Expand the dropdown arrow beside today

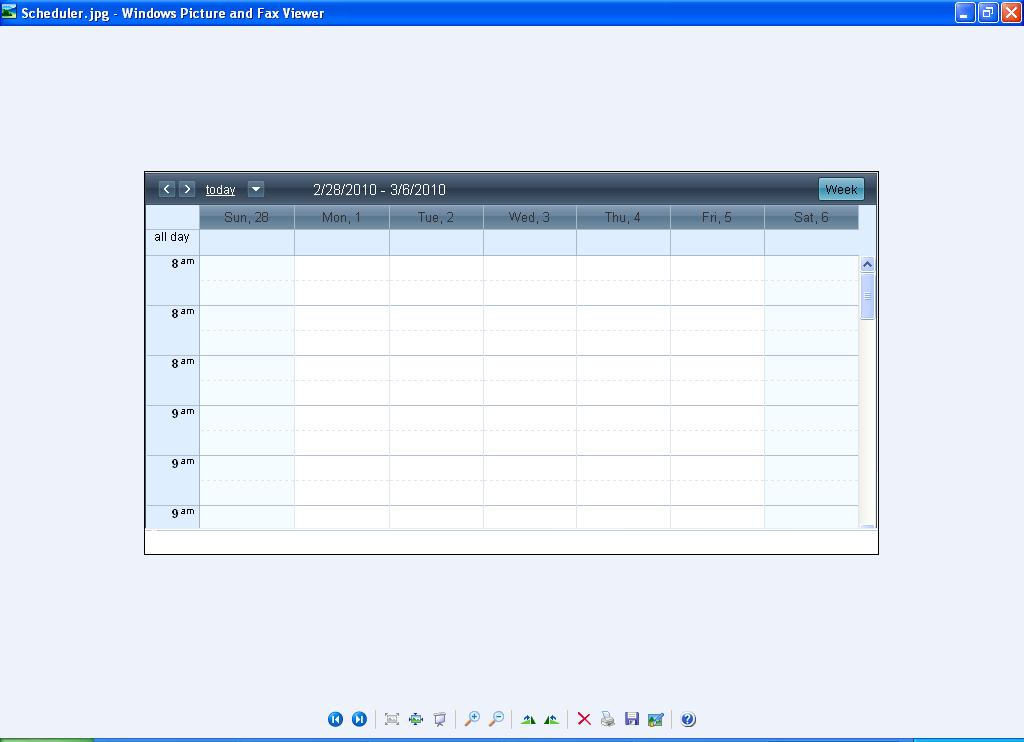[256, 189]
